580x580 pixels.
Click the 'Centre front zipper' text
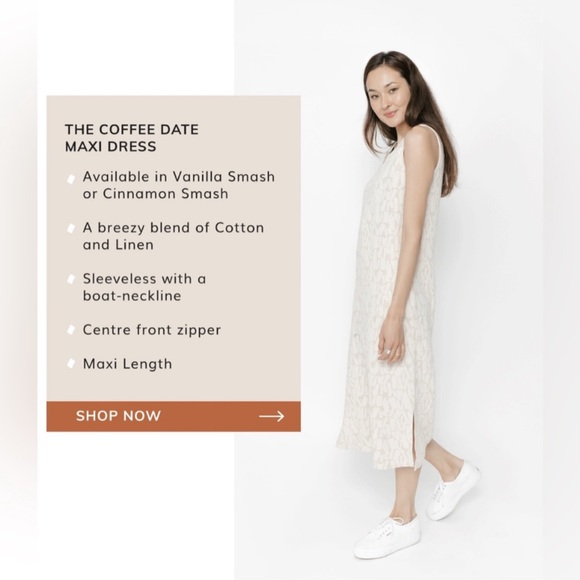tap(152, 330)
